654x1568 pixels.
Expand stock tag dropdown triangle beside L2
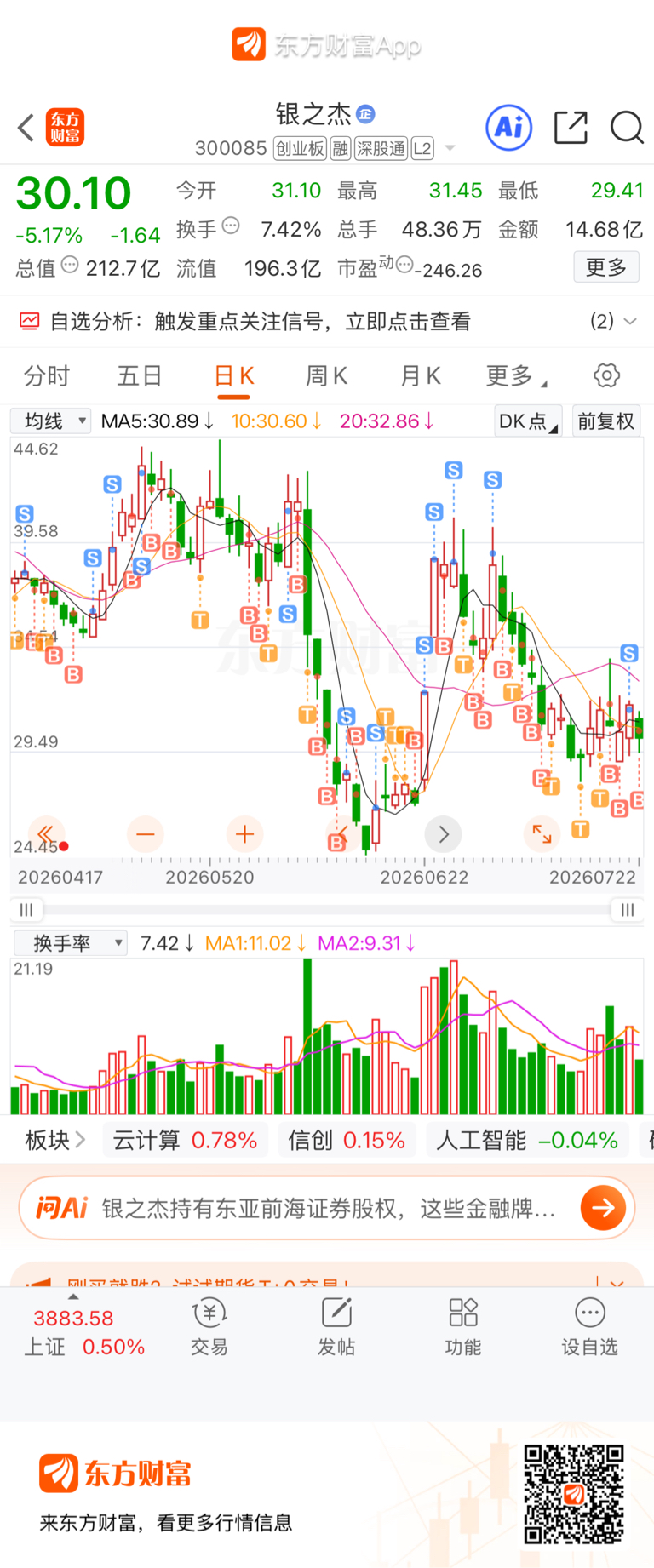pos(450,149)
